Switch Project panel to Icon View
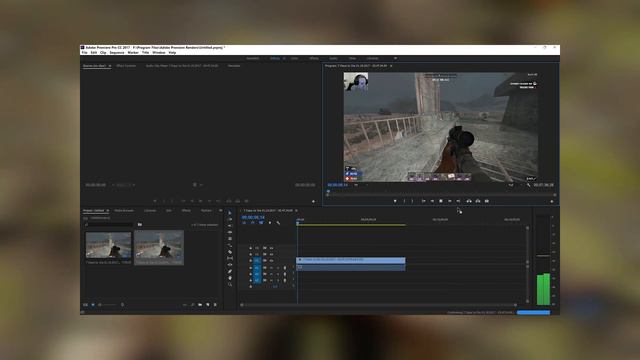640x360 pixels. [93, 304]
